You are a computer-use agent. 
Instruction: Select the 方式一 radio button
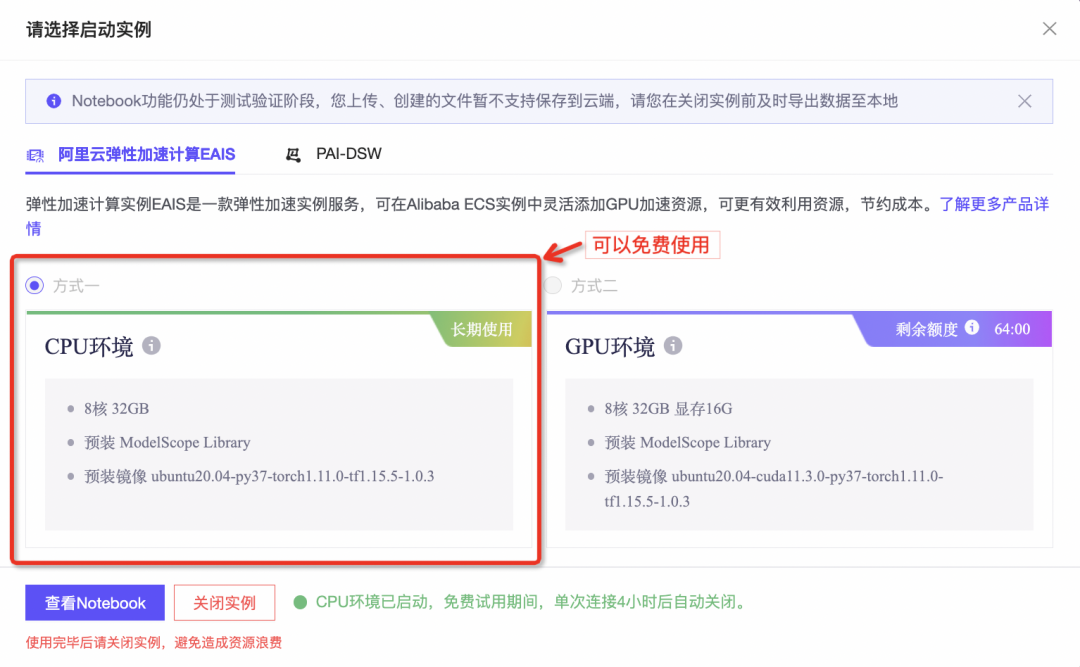coord(34,285)
